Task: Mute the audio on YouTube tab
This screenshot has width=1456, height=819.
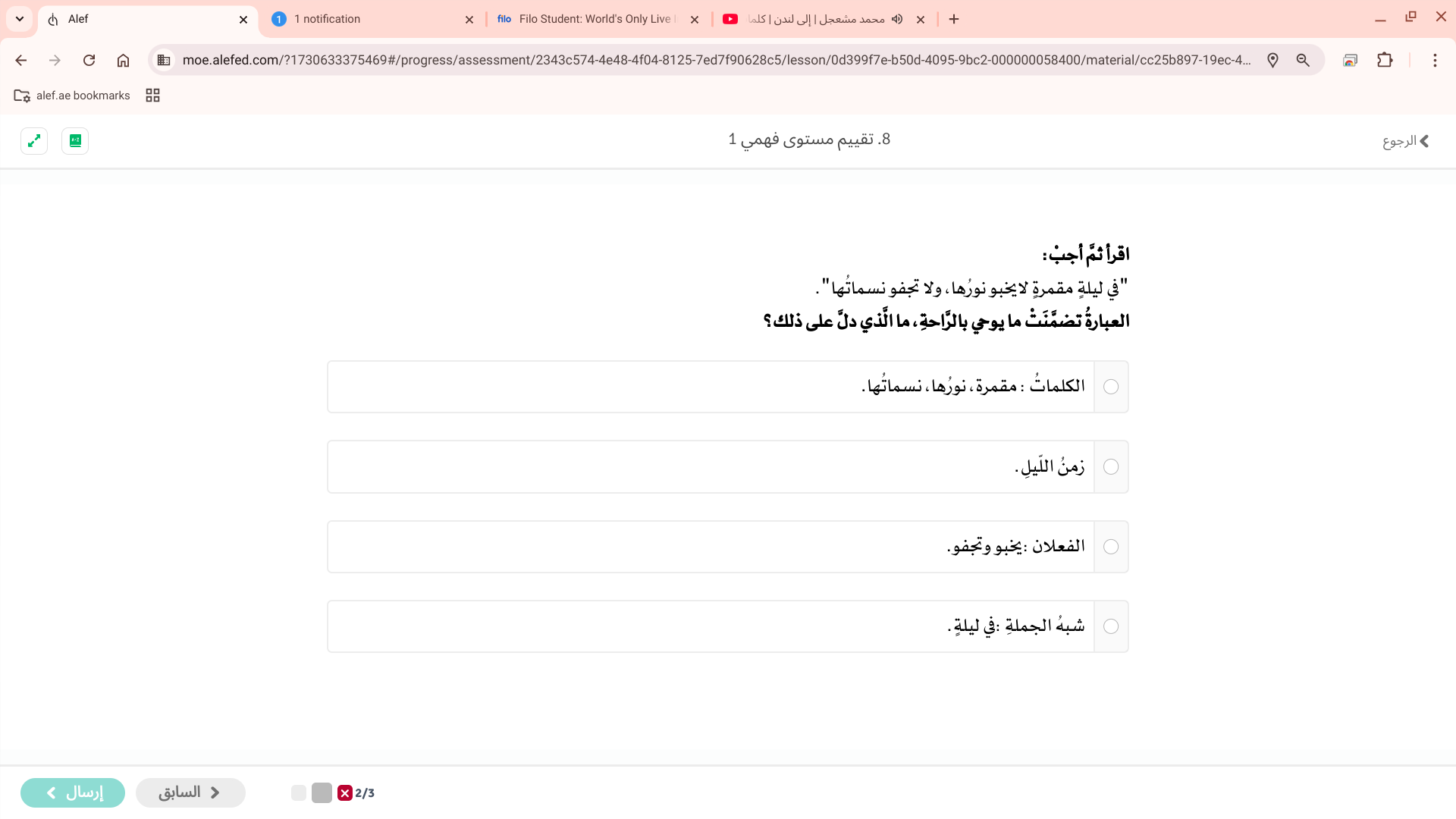Action: 897,19
